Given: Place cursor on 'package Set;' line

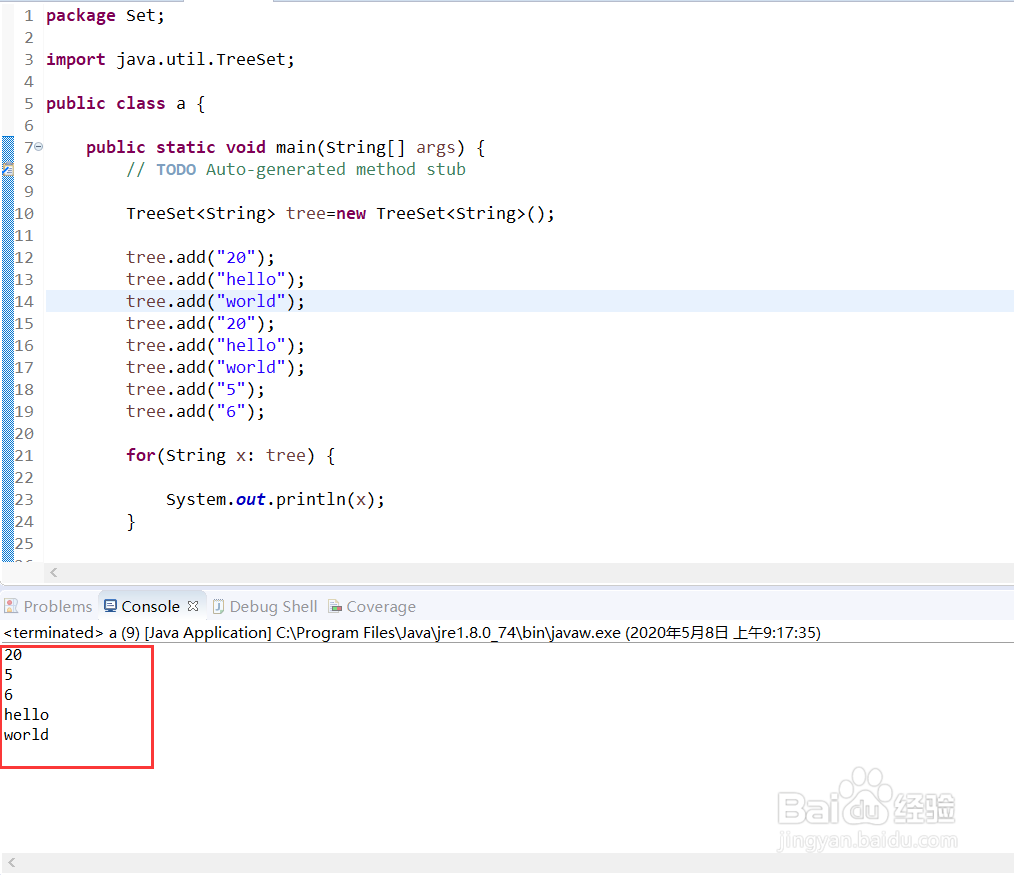Looking at the screenshot, I should pos(105,16).
